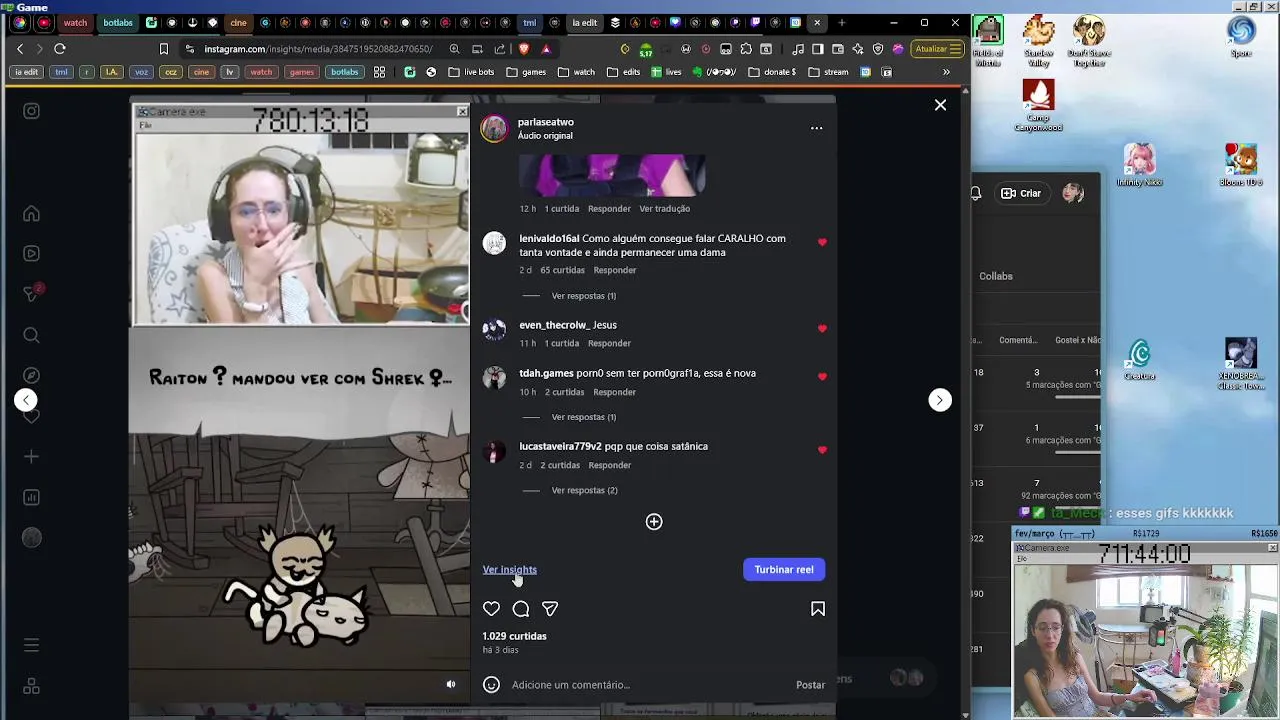Open the Camp Canyonwood desktop icon
This screenshot has height=720, width=1280.
click(x=1038, y=106)
